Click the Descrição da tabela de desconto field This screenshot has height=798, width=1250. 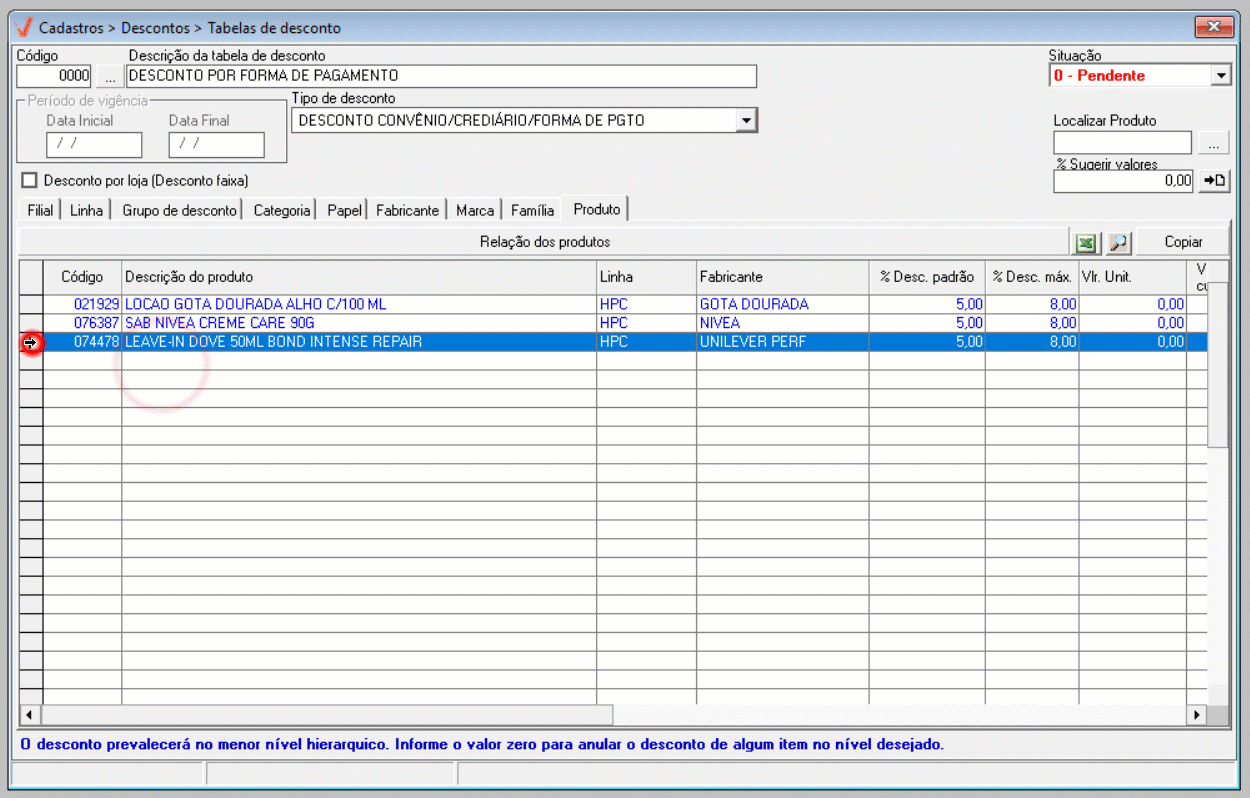coord(441,76)
